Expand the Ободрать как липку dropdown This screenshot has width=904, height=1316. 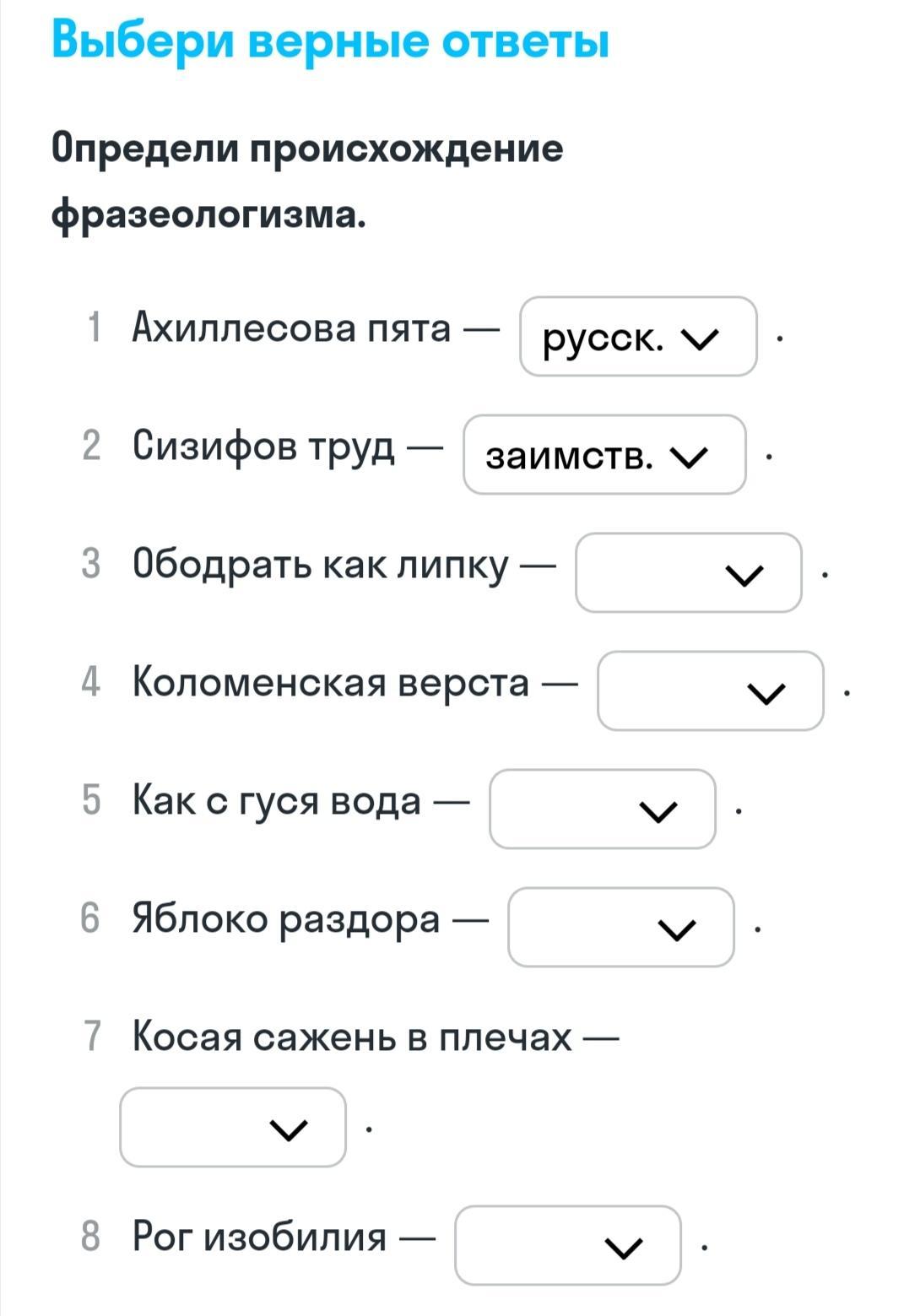coord(688,573)
